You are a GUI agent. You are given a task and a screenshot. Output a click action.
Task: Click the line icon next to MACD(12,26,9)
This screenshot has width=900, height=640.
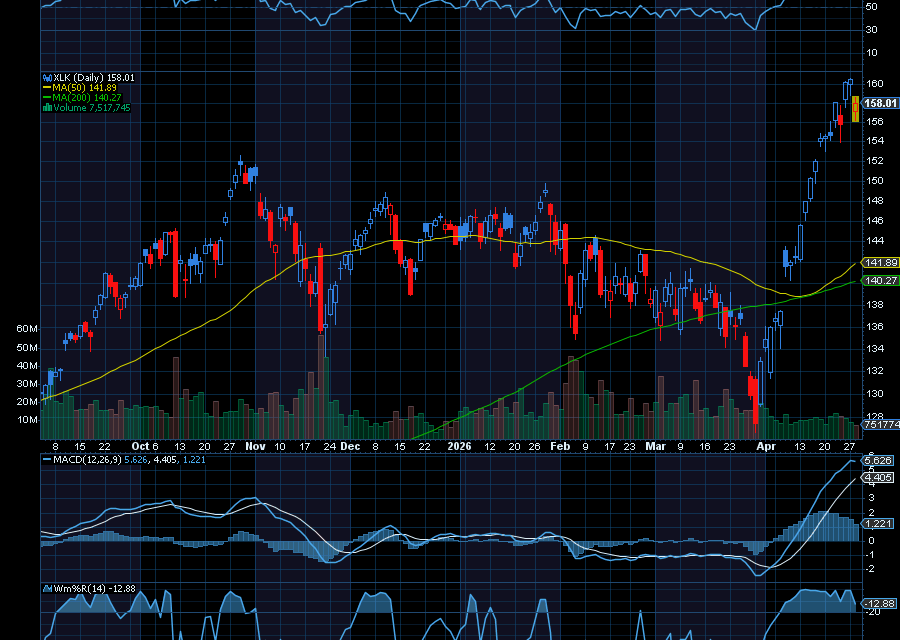pyautogui.click(x=47, y=459)
